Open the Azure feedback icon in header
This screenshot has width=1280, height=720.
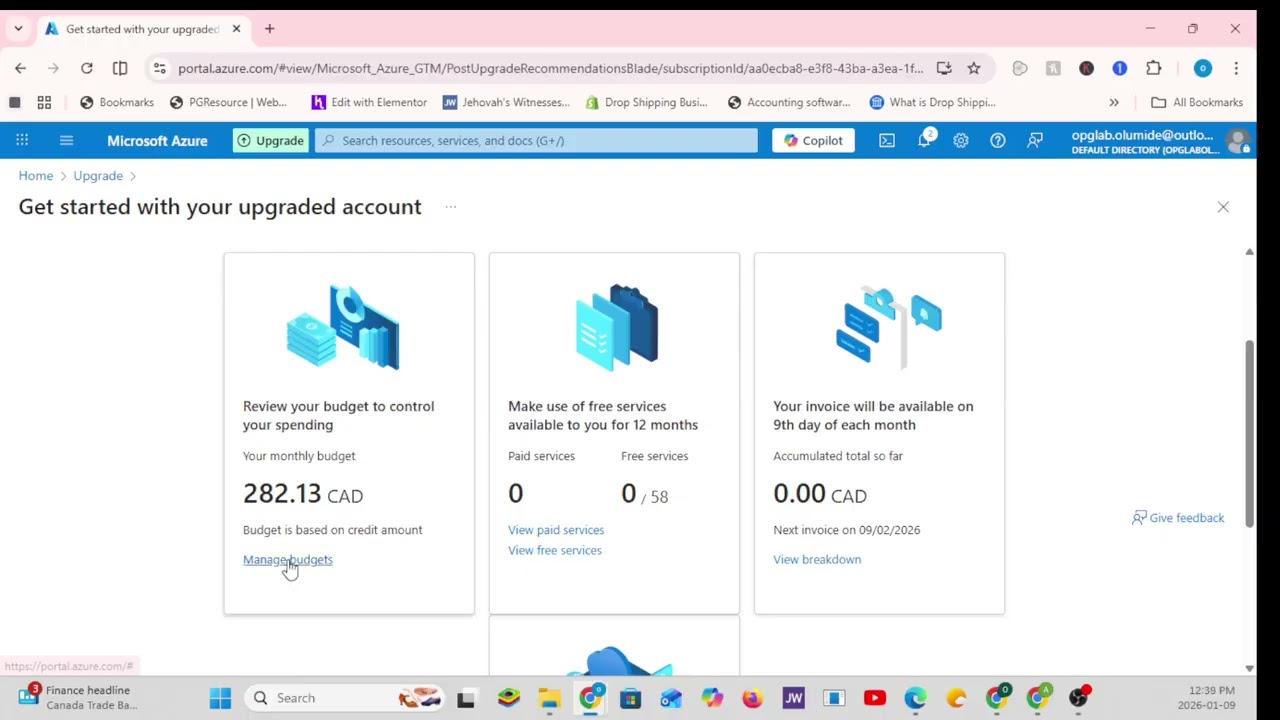click(x=1035, y=140)
